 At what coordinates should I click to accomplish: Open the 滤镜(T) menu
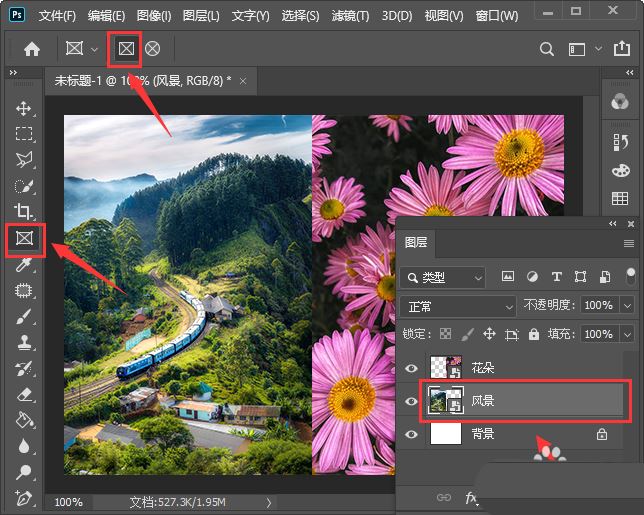tap(350, 16)
